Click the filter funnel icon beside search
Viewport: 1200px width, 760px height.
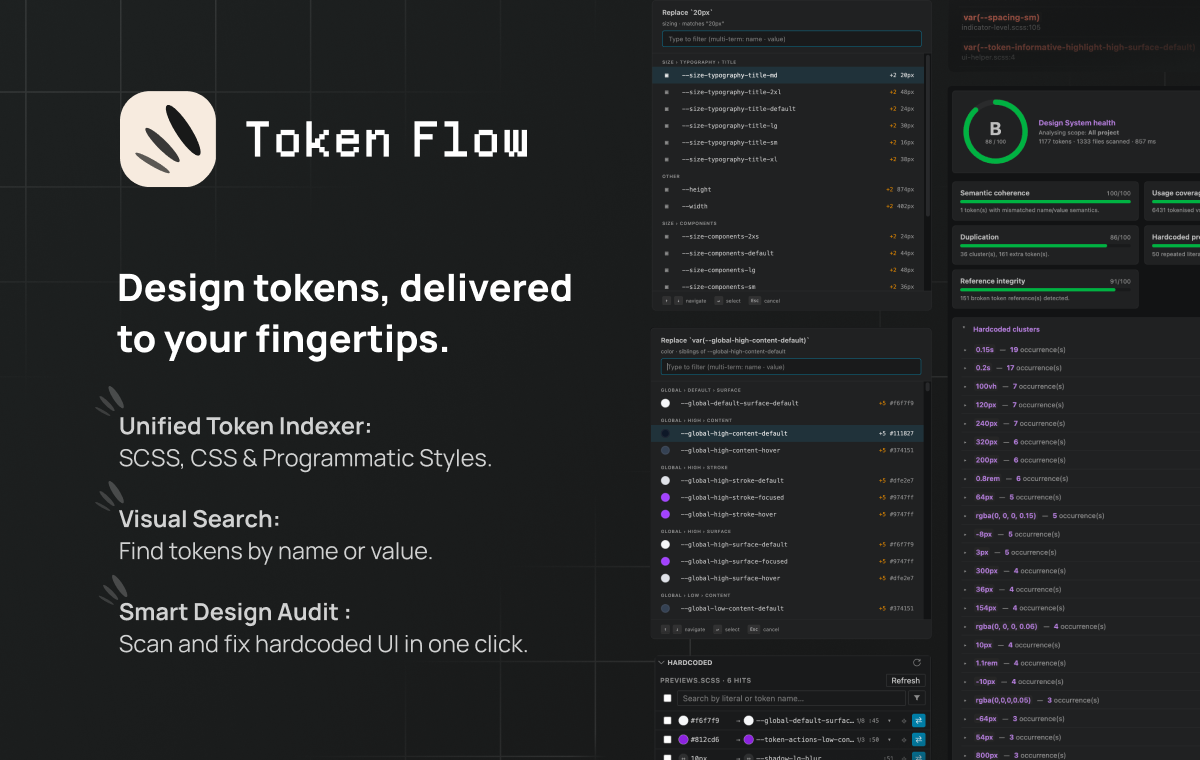(x=917, y=698)
